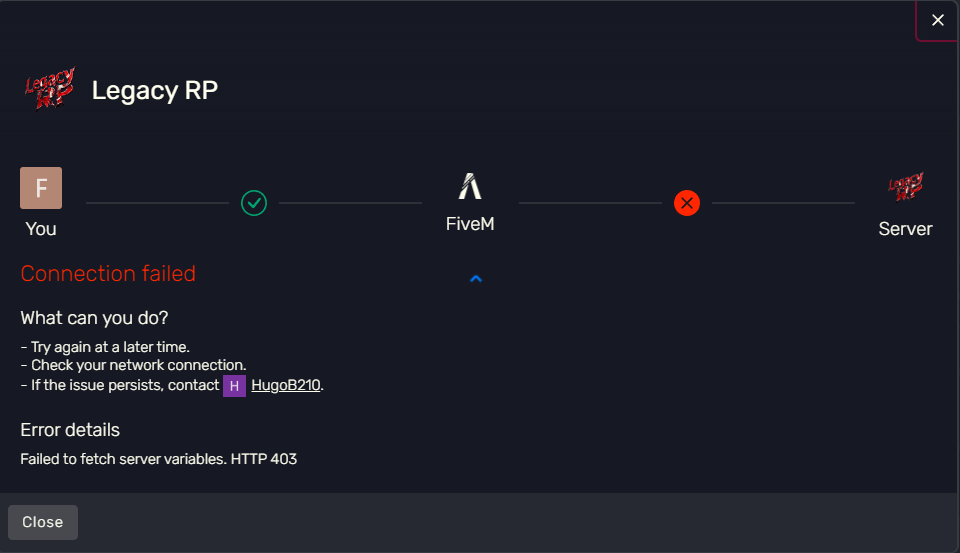Click the 'Server' label text

[x=905, y=229]
